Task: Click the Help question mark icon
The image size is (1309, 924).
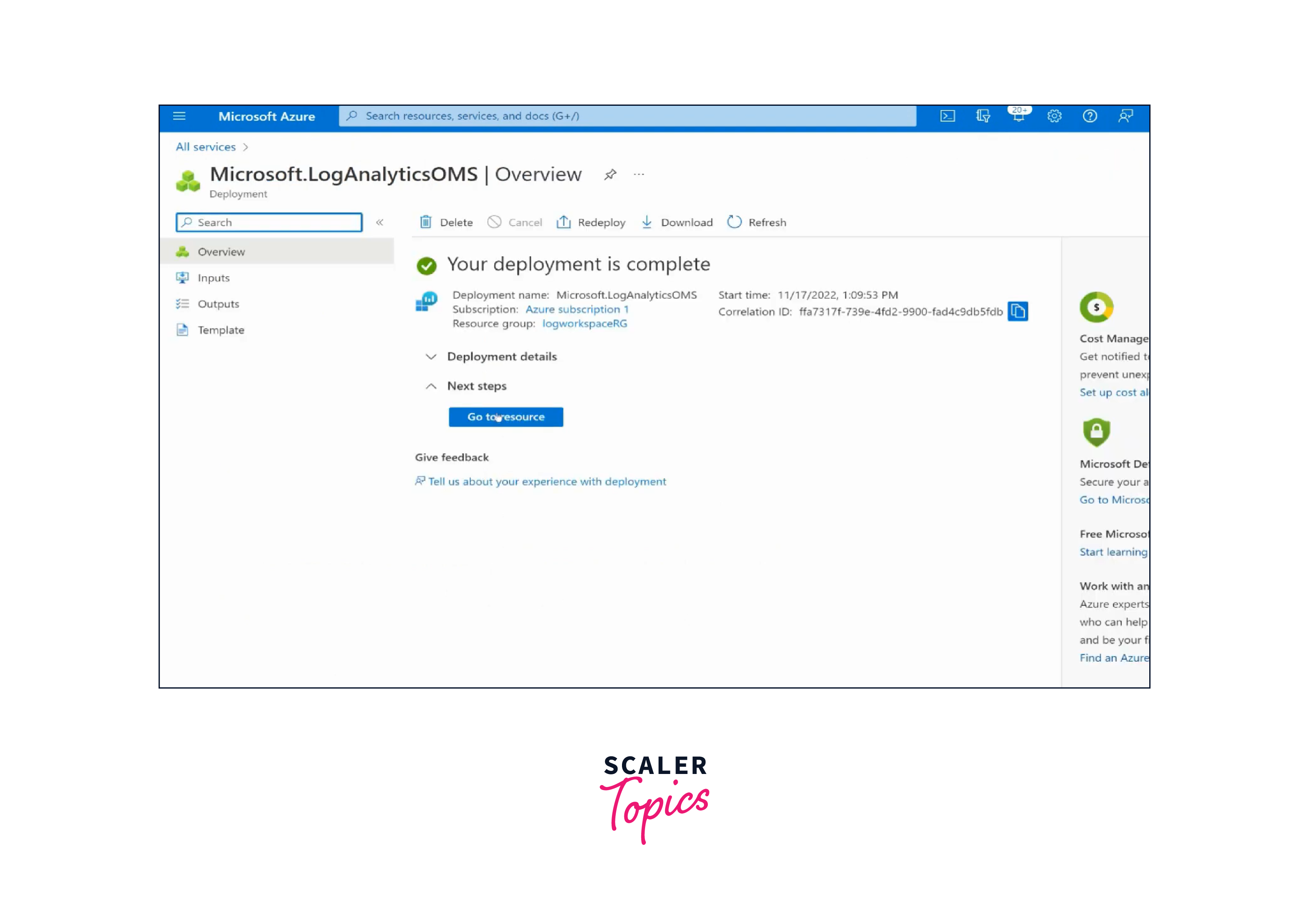Action: click(x=1090, y=116)
